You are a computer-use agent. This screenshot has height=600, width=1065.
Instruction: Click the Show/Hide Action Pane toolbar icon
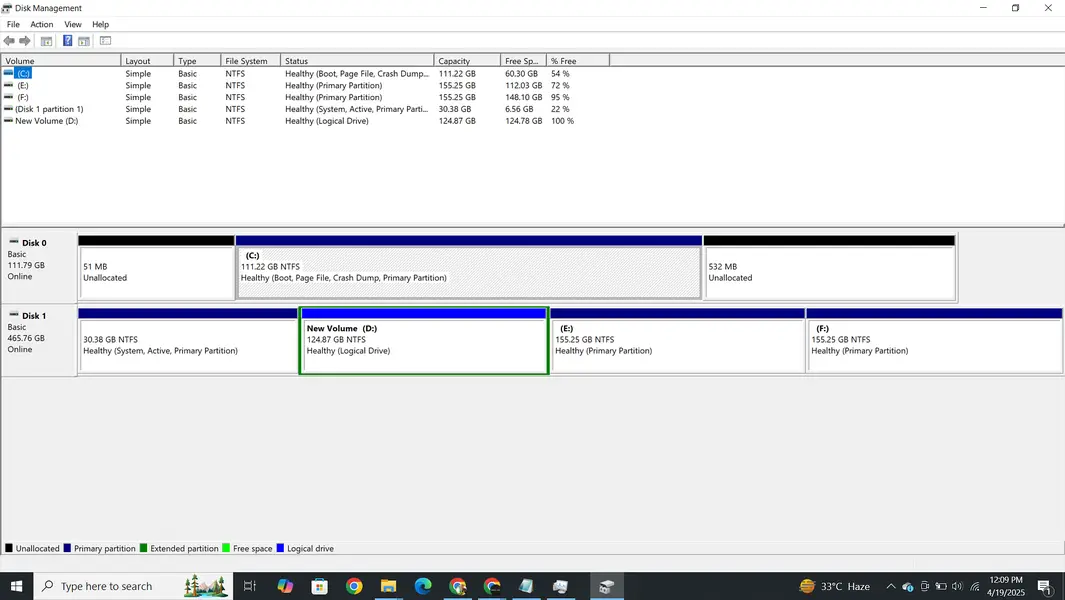pyautogui.click(x=84, y=41)
